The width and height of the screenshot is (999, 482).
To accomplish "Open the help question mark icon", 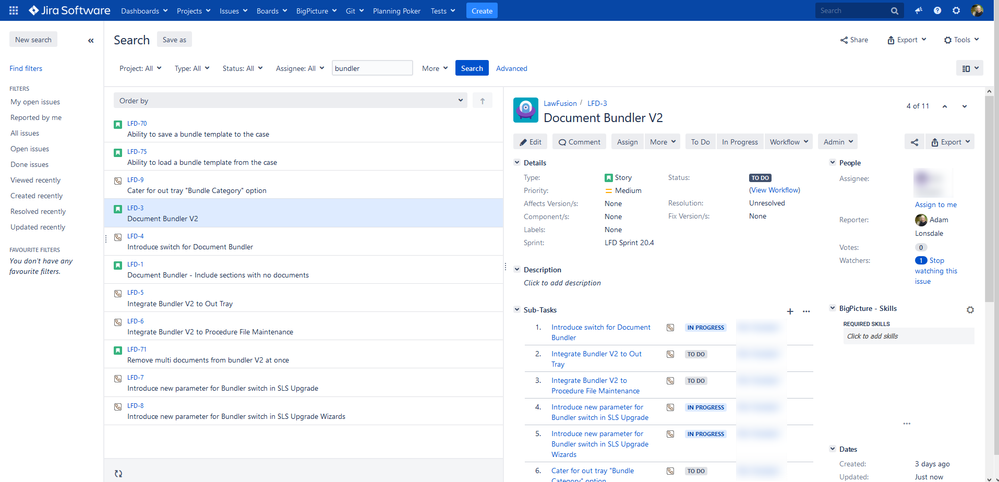I will [x=937, y=11].
